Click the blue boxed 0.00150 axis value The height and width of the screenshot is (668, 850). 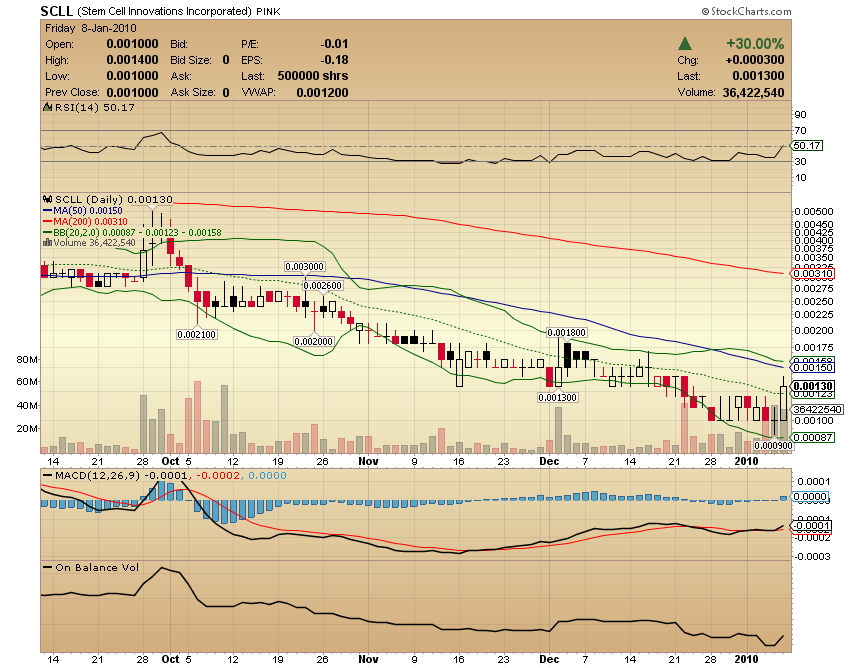pyautogui.click(x=813, y=368)
